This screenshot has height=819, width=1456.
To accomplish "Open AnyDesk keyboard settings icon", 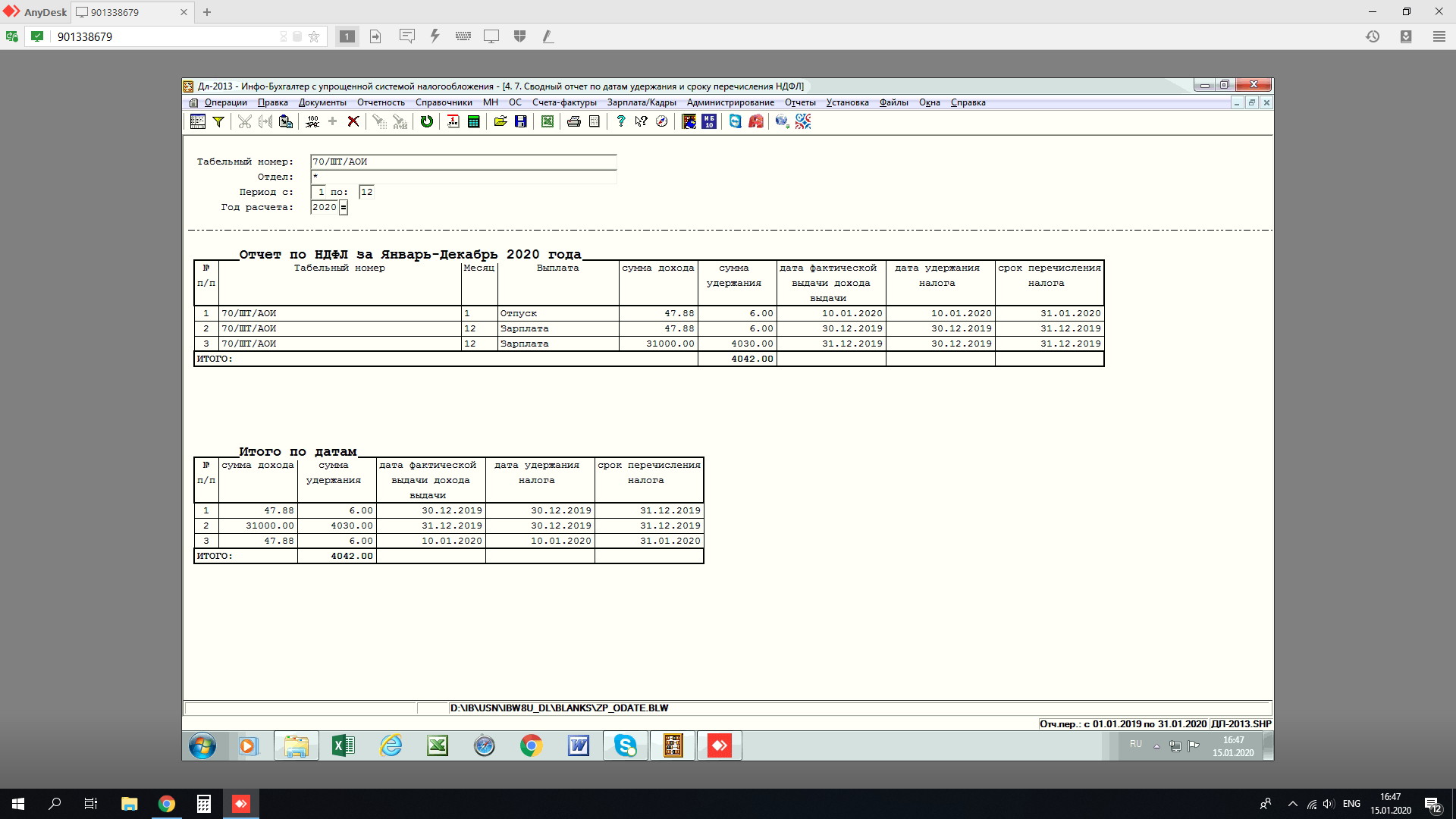I will point(463,36).
